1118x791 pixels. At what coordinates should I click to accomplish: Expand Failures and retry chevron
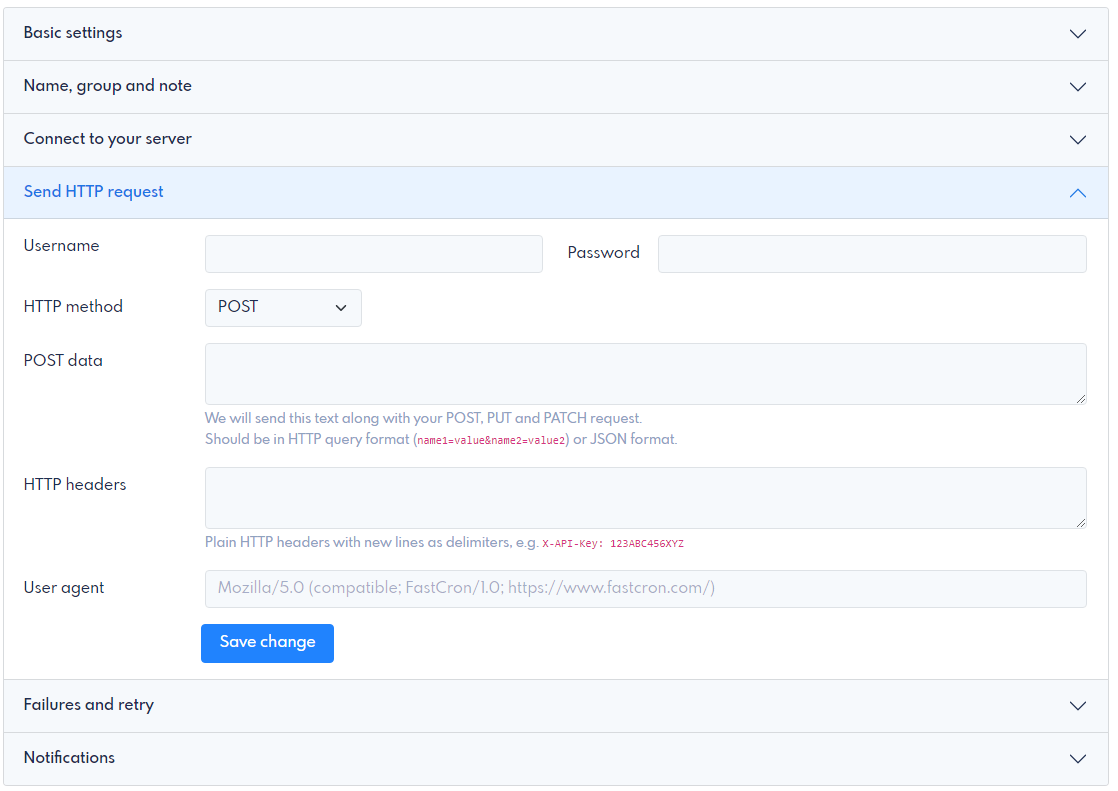1077,705
